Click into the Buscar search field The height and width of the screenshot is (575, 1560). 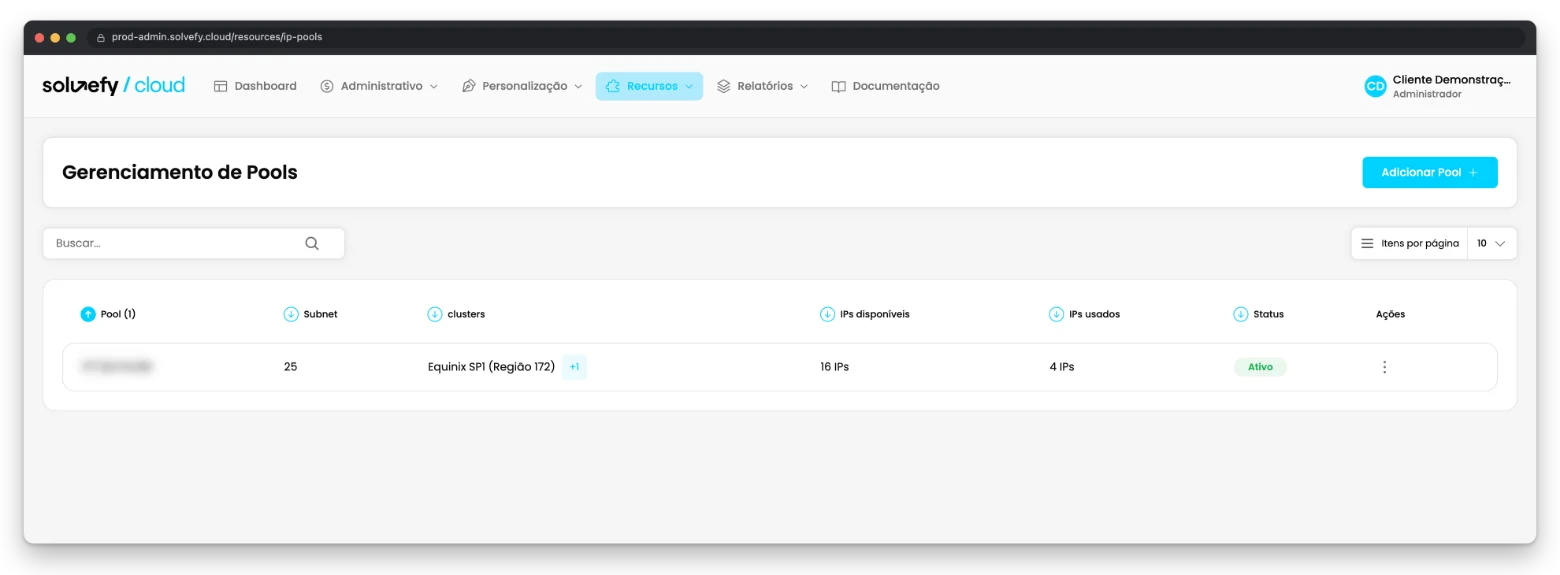(194, 243)
